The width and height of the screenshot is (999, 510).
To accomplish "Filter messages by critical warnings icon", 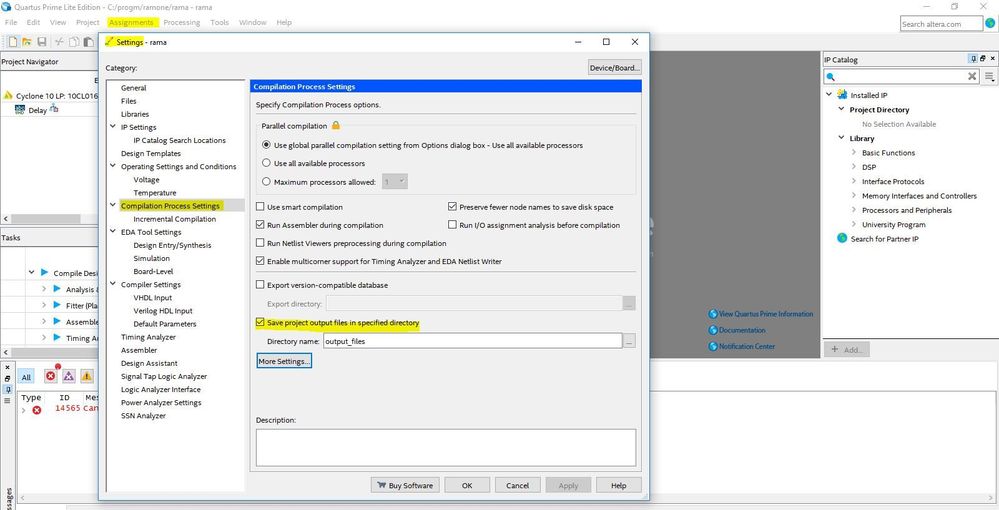I will [68, 376].
